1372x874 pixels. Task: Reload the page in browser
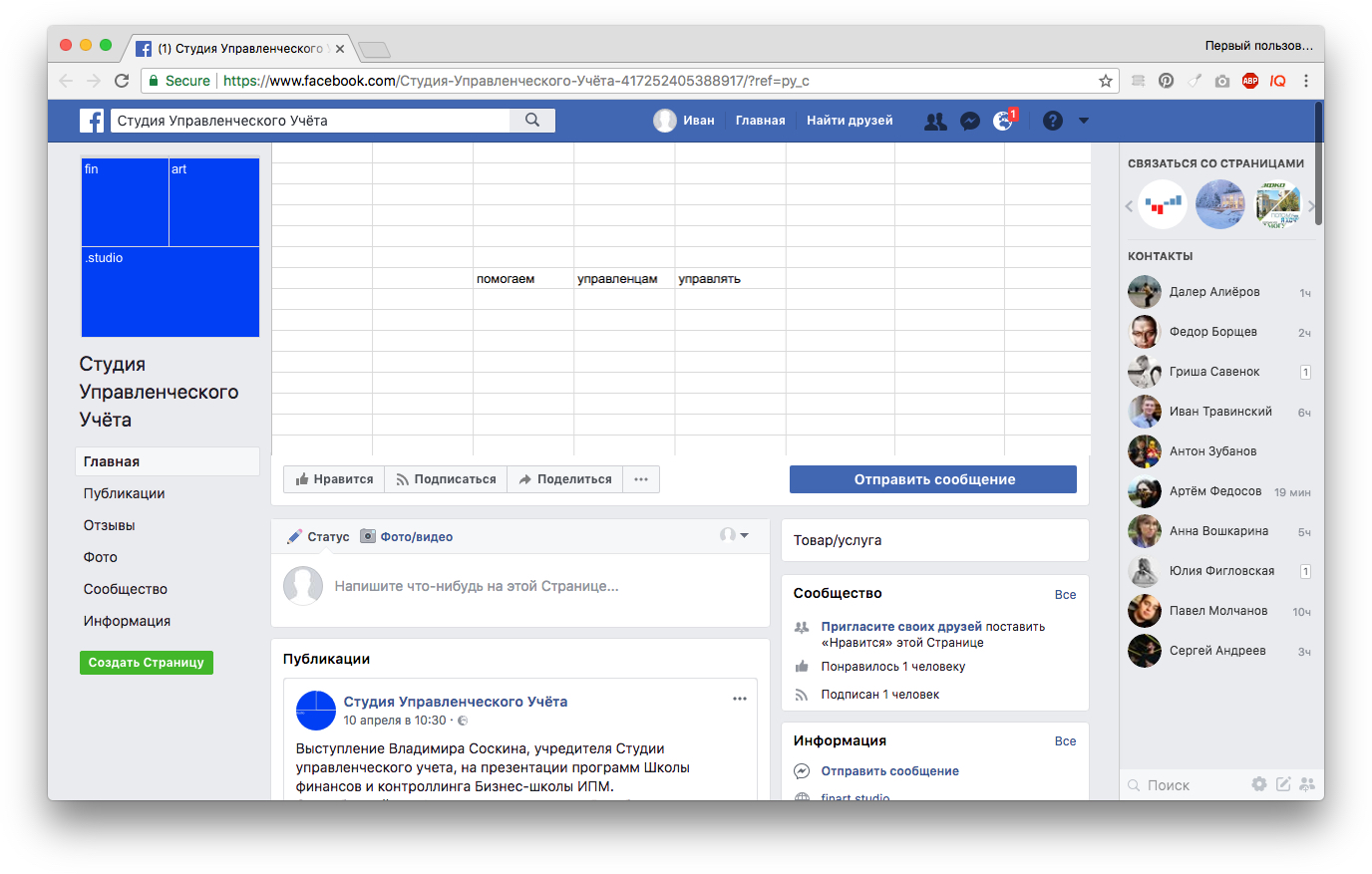coord(122,81)
